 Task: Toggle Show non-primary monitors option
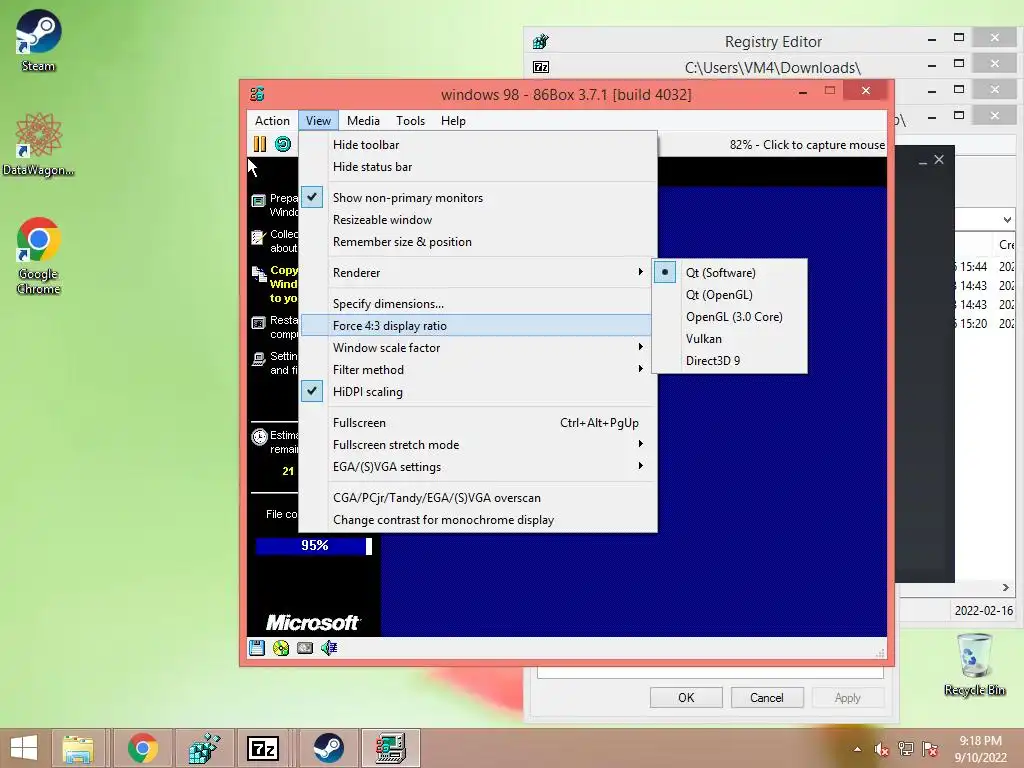[478, 198]
